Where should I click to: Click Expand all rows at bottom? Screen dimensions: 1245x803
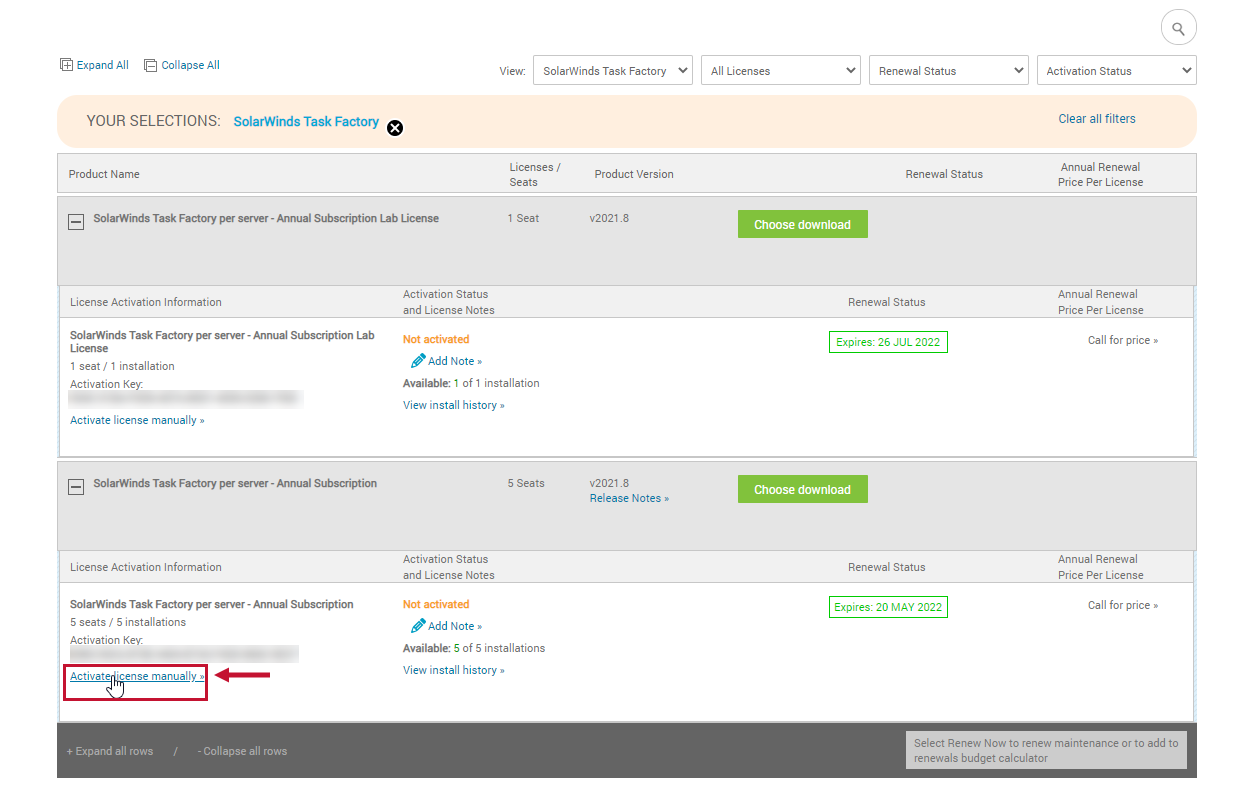coord(110,751)
